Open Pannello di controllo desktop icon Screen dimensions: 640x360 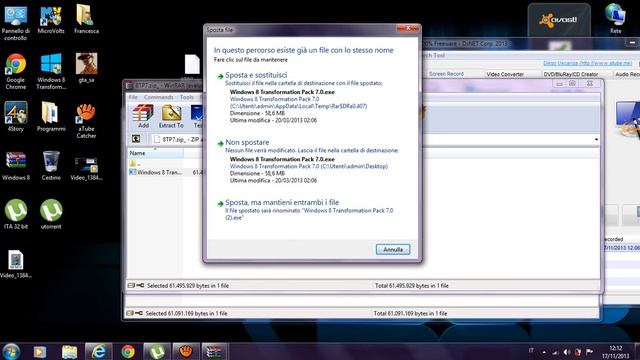(16, 23)
